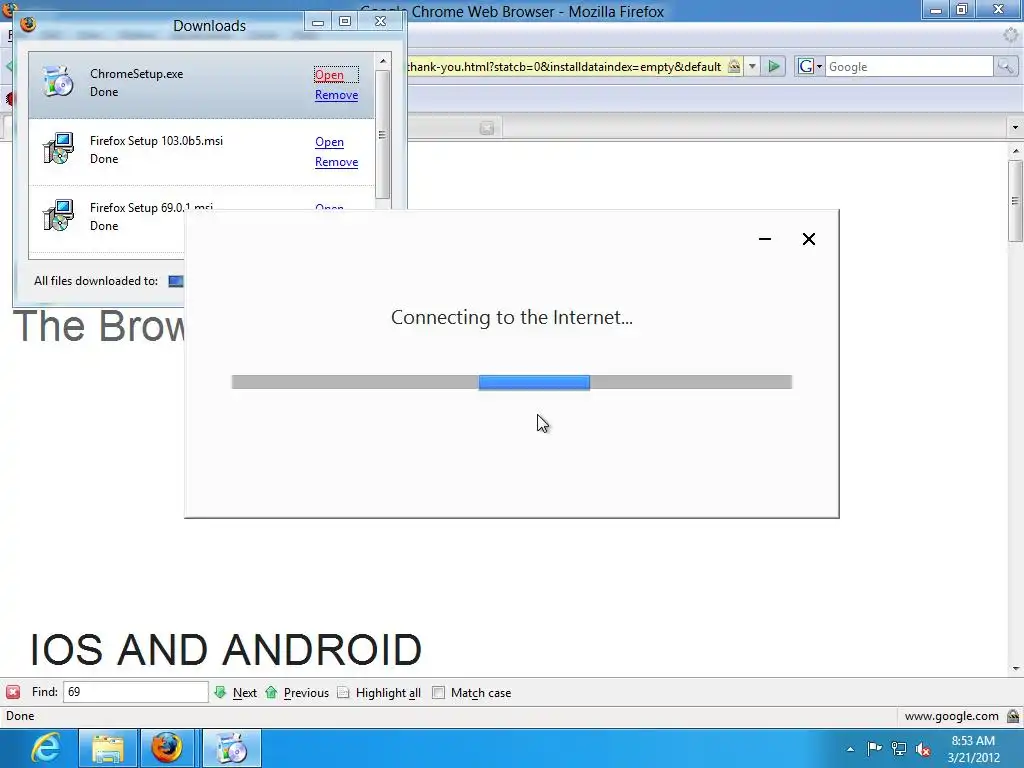Close the Chrome installer dialog
This screenshot has width=1024, height=768.
click(x=808, y=239)
